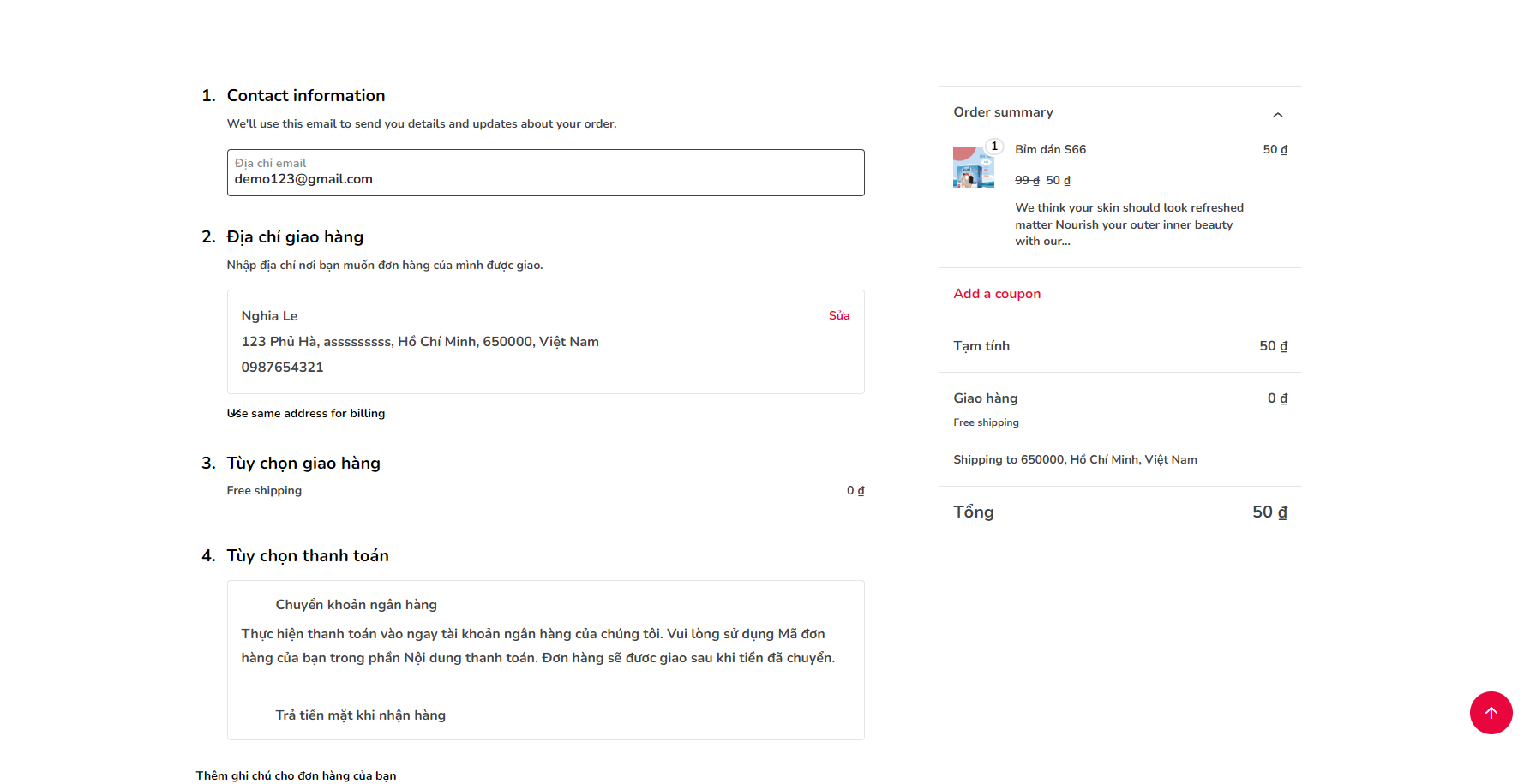Click the Tổng total label
The height and width of the screenshot is (784, 1536).
[974, 512]
